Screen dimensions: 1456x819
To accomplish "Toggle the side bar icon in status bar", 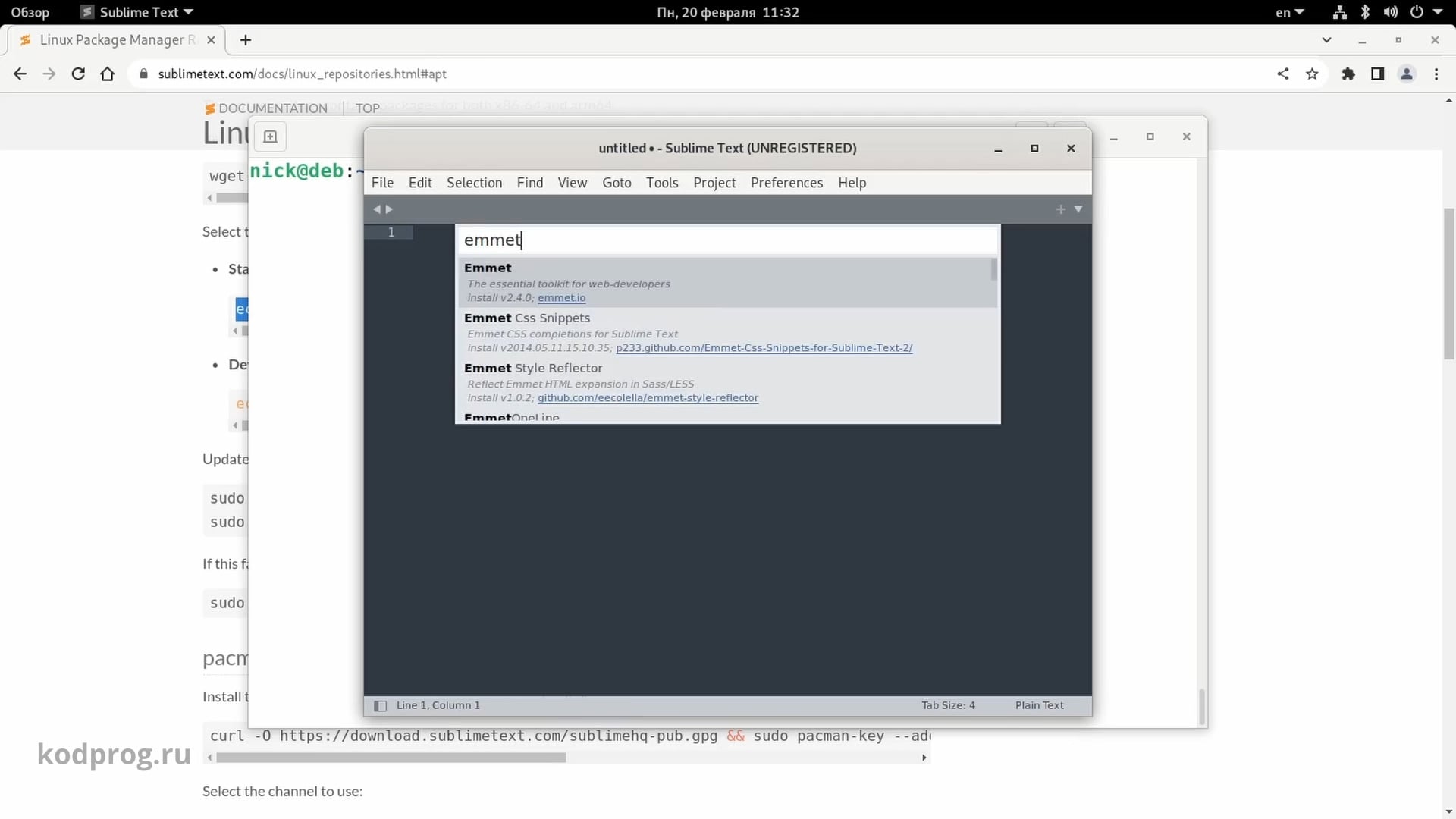I will click(x=381, y=706).
